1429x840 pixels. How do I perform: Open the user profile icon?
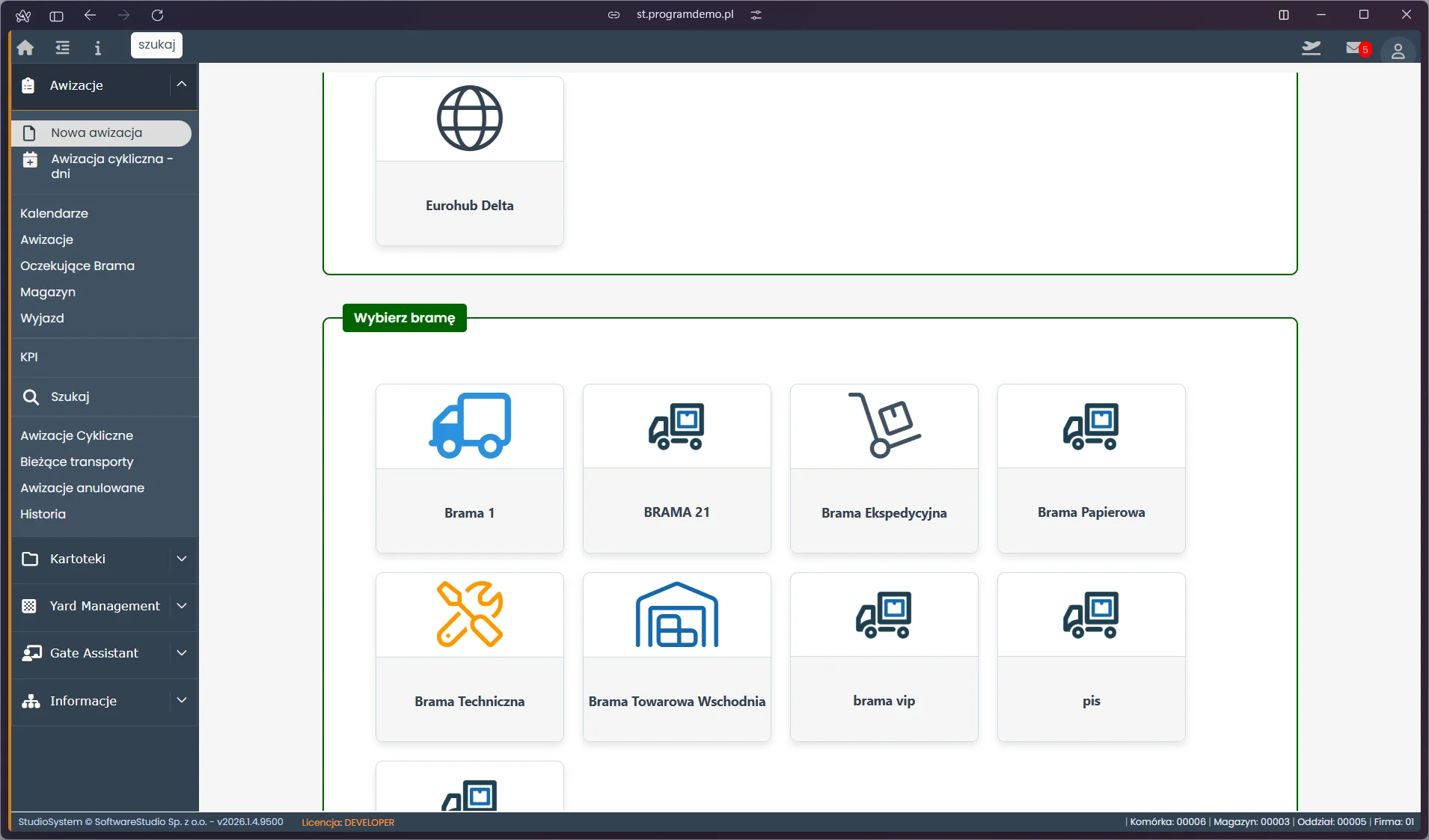point(1398,51)
